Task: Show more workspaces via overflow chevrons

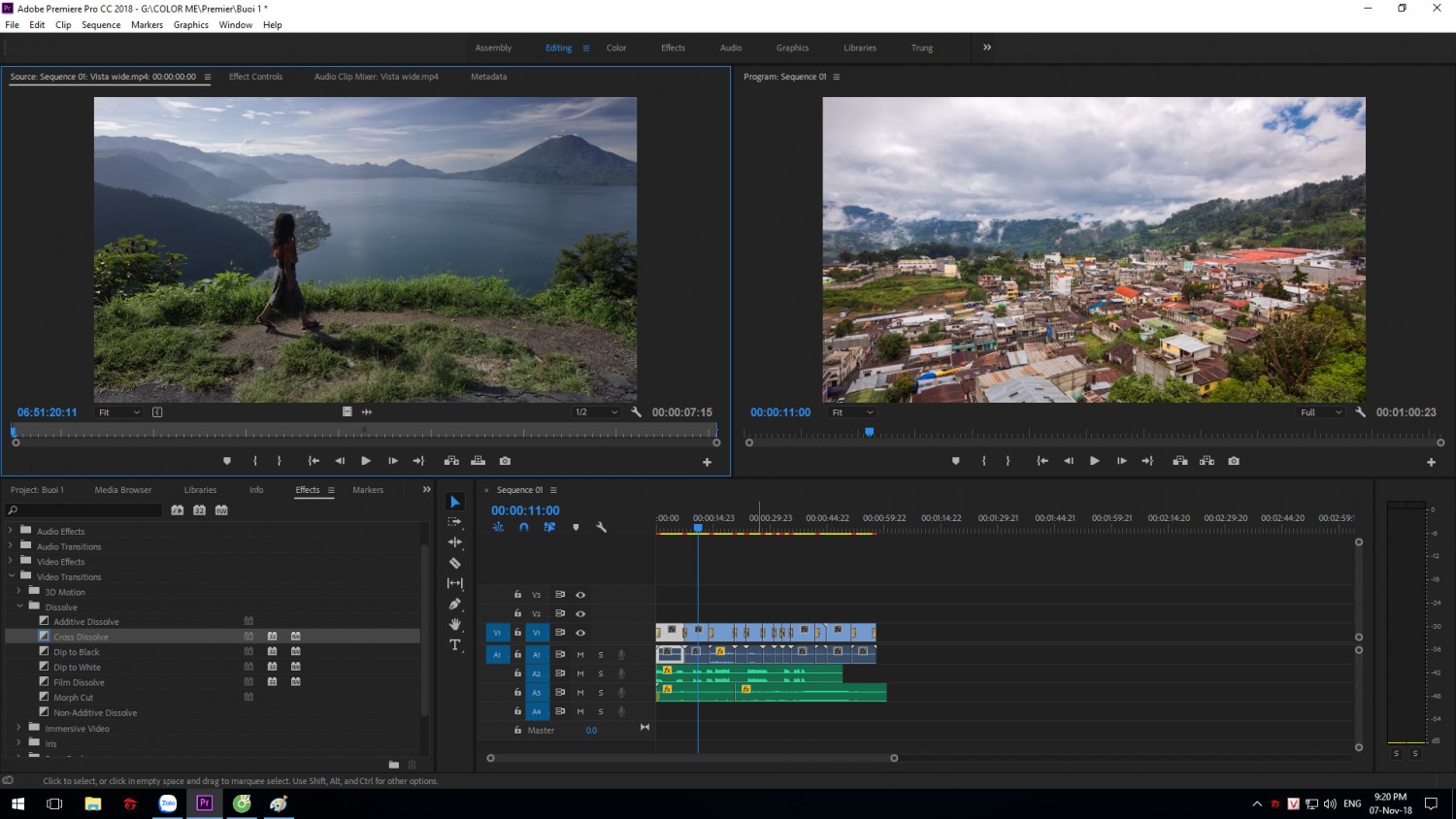Action: 987,48
